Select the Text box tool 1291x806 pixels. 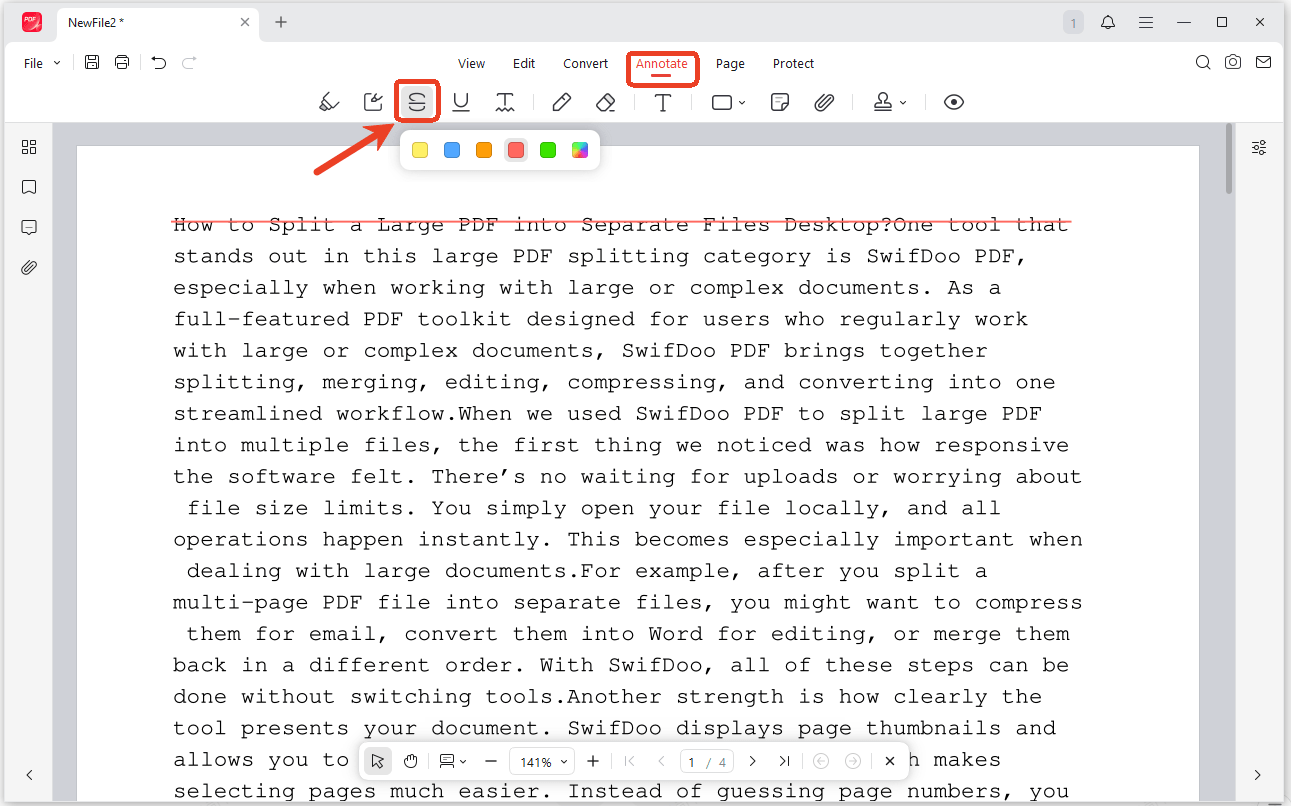pyautogui.click(x=662, y=102)
